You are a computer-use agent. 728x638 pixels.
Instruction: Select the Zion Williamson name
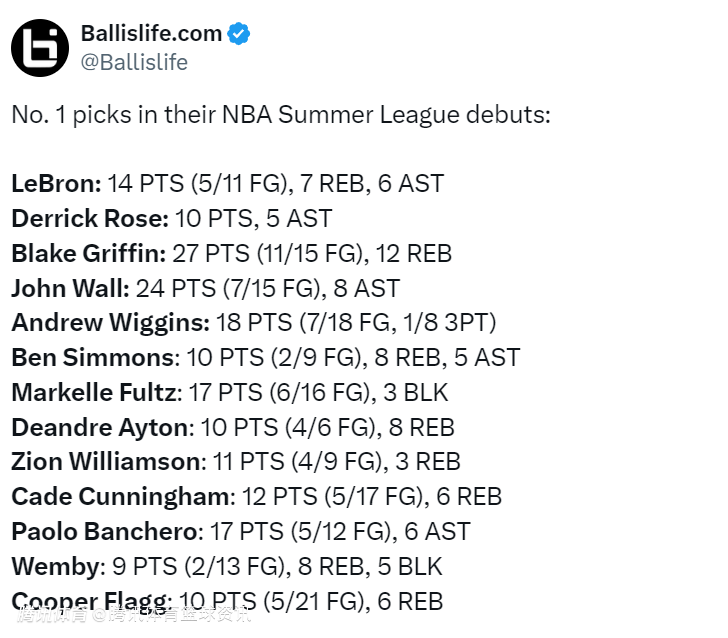click(x=107, y=462)
